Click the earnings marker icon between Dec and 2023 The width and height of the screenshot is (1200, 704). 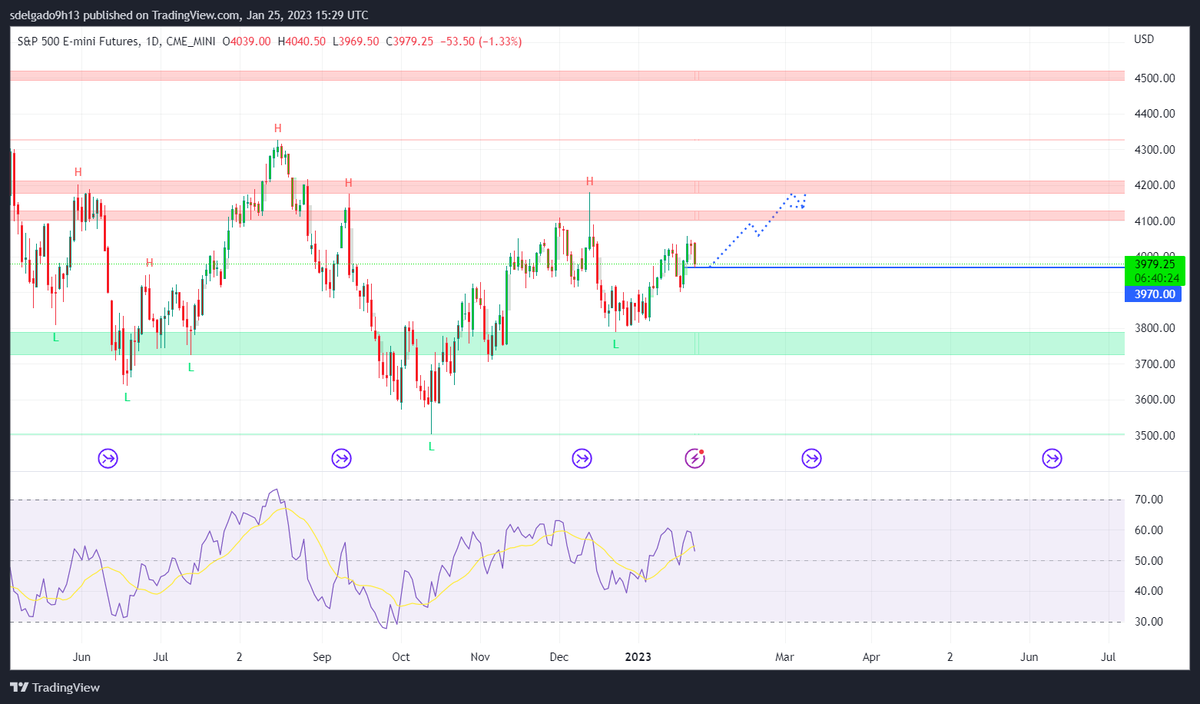[x=582, y=458]
